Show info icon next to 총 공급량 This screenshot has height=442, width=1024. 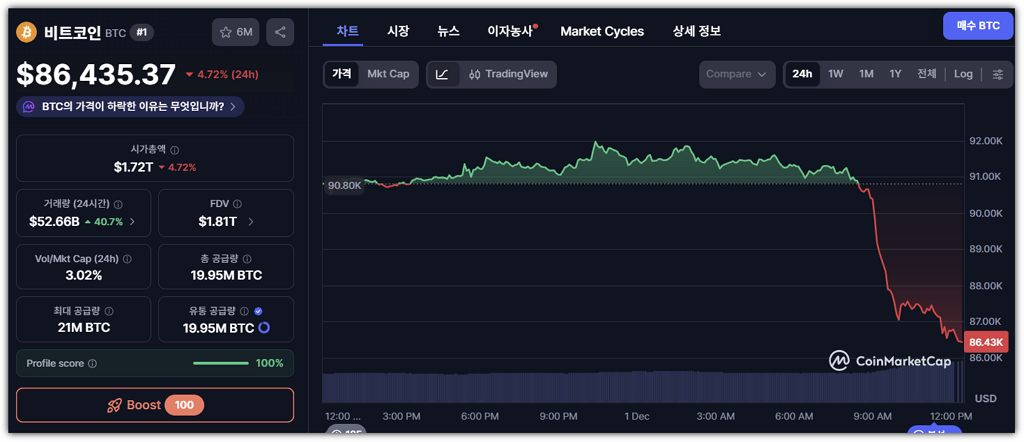(x=247, y=259)
